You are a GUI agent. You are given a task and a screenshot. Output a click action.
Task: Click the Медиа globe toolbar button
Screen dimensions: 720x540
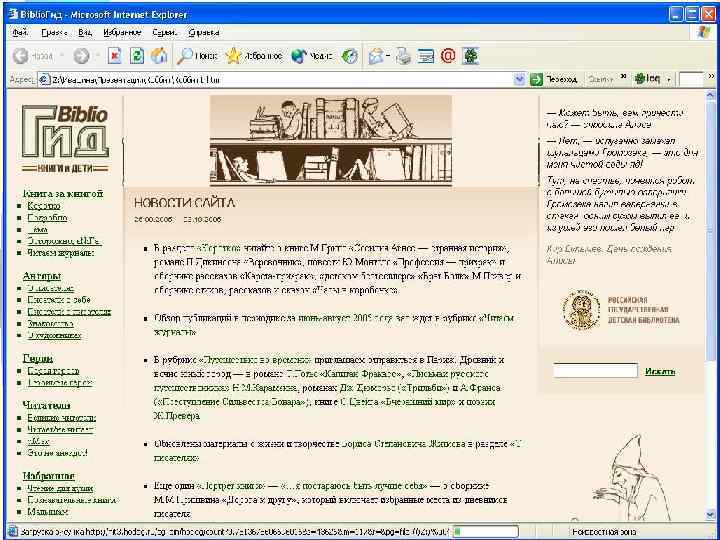(312, 56)
